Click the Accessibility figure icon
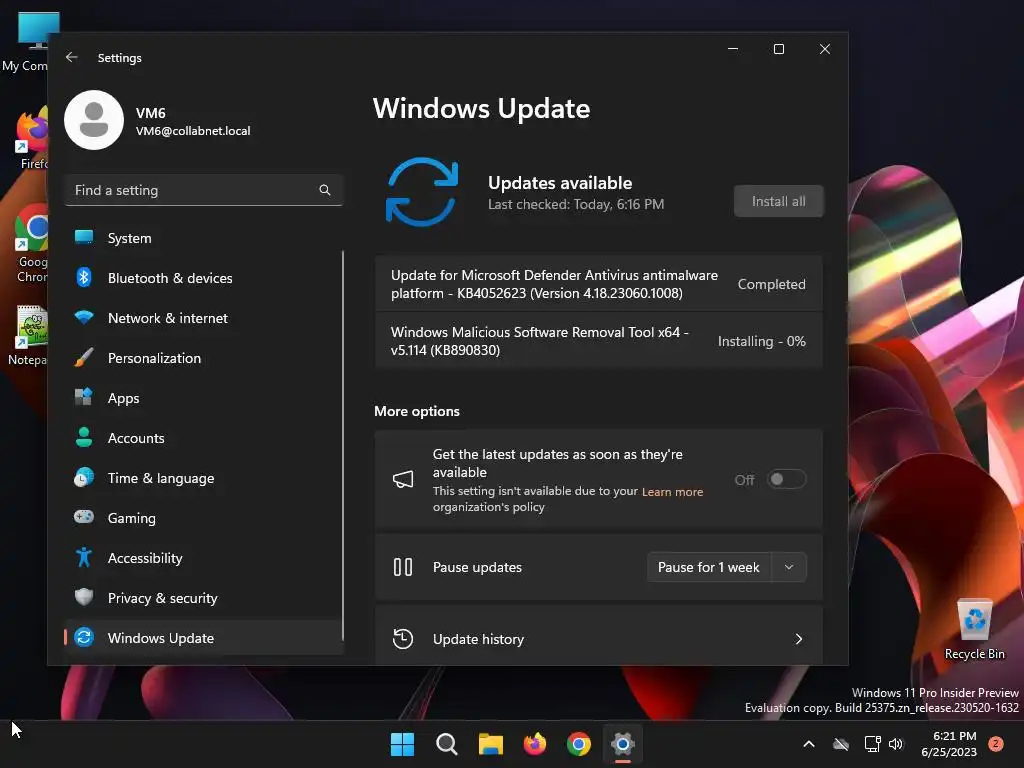 pos(84,558)
